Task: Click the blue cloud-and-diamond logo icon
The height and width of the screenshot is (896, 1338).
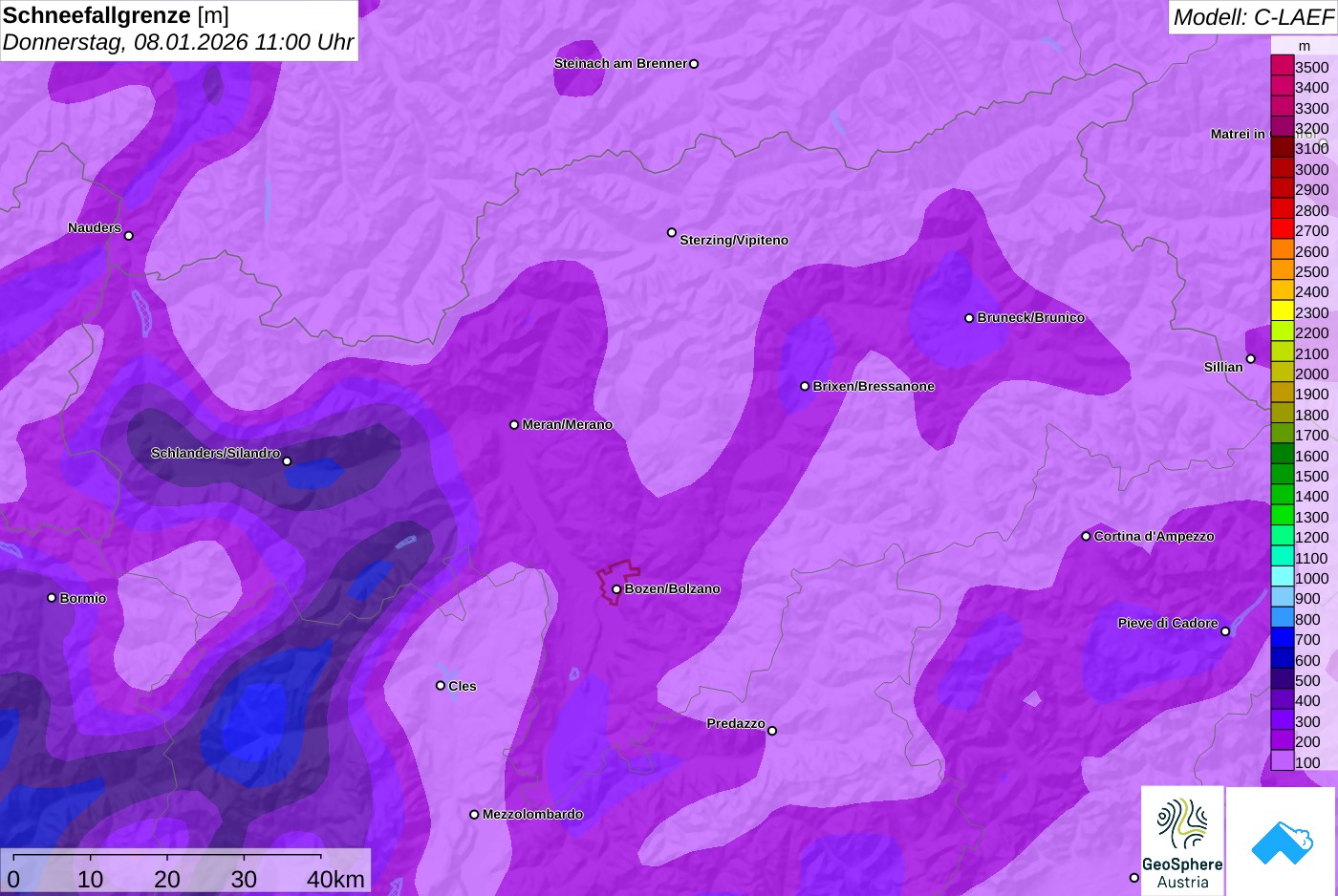Action: 1282,843
